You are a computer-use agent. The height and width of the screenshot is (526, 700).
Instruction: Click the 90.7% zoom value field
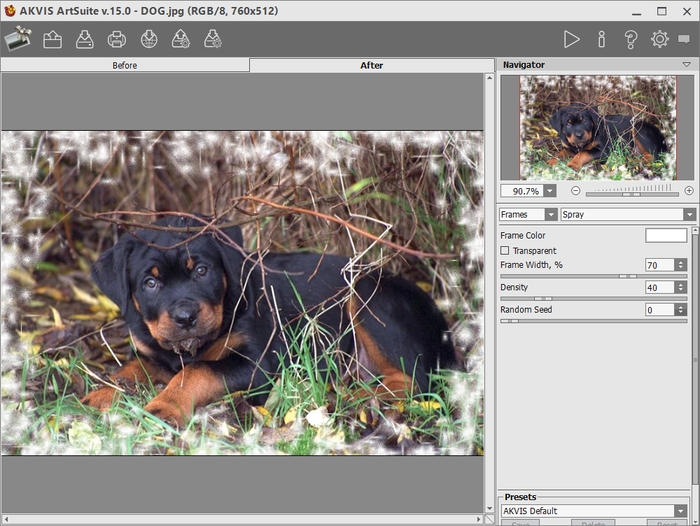(x=522, y=191)
